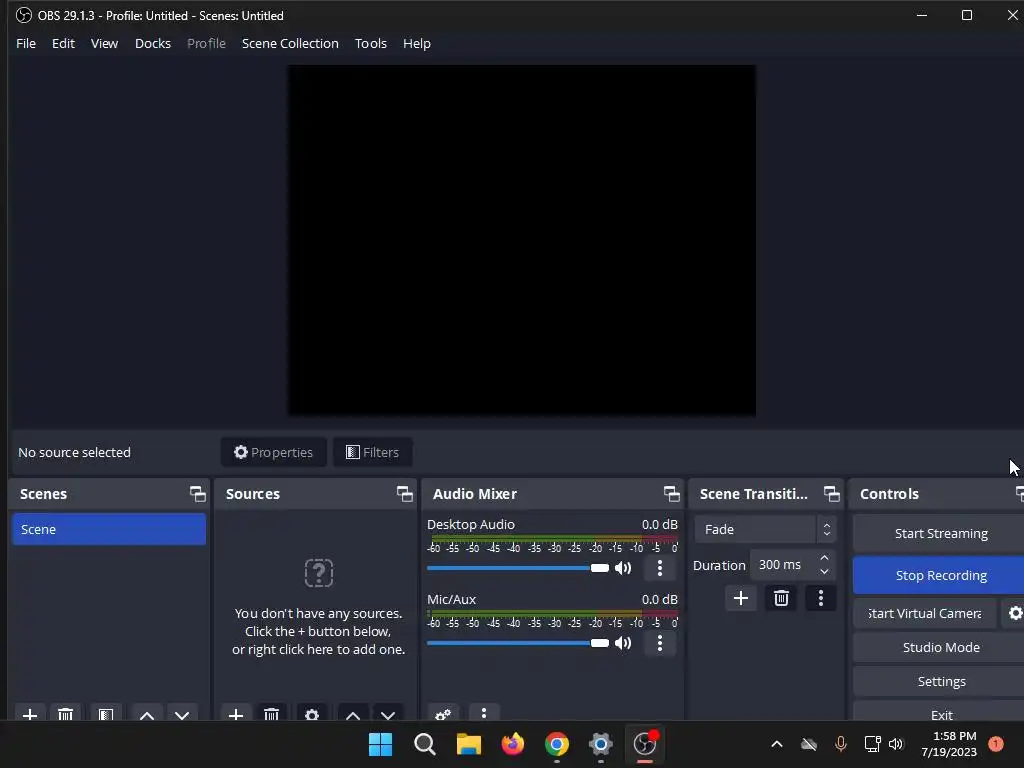Open transition properties three-dot menu
The height and width of the screenshot is (768, 1024).
pos(821,598)
